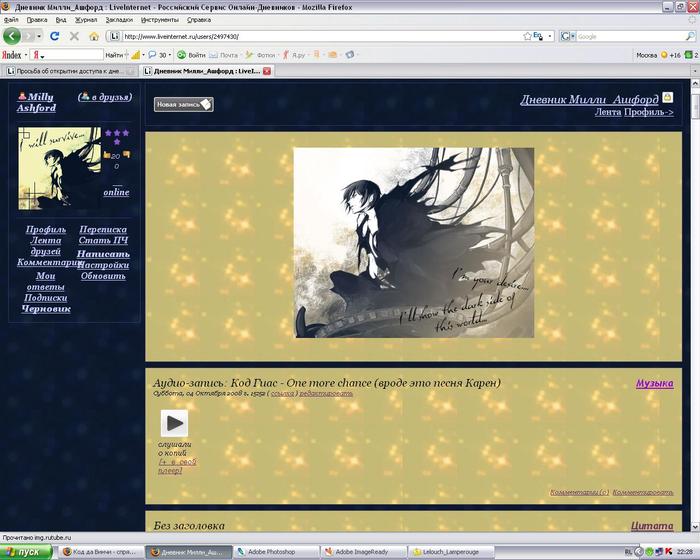Open the rating bars dropdown arrow
The image size is (700, 560).
(143, 55)
